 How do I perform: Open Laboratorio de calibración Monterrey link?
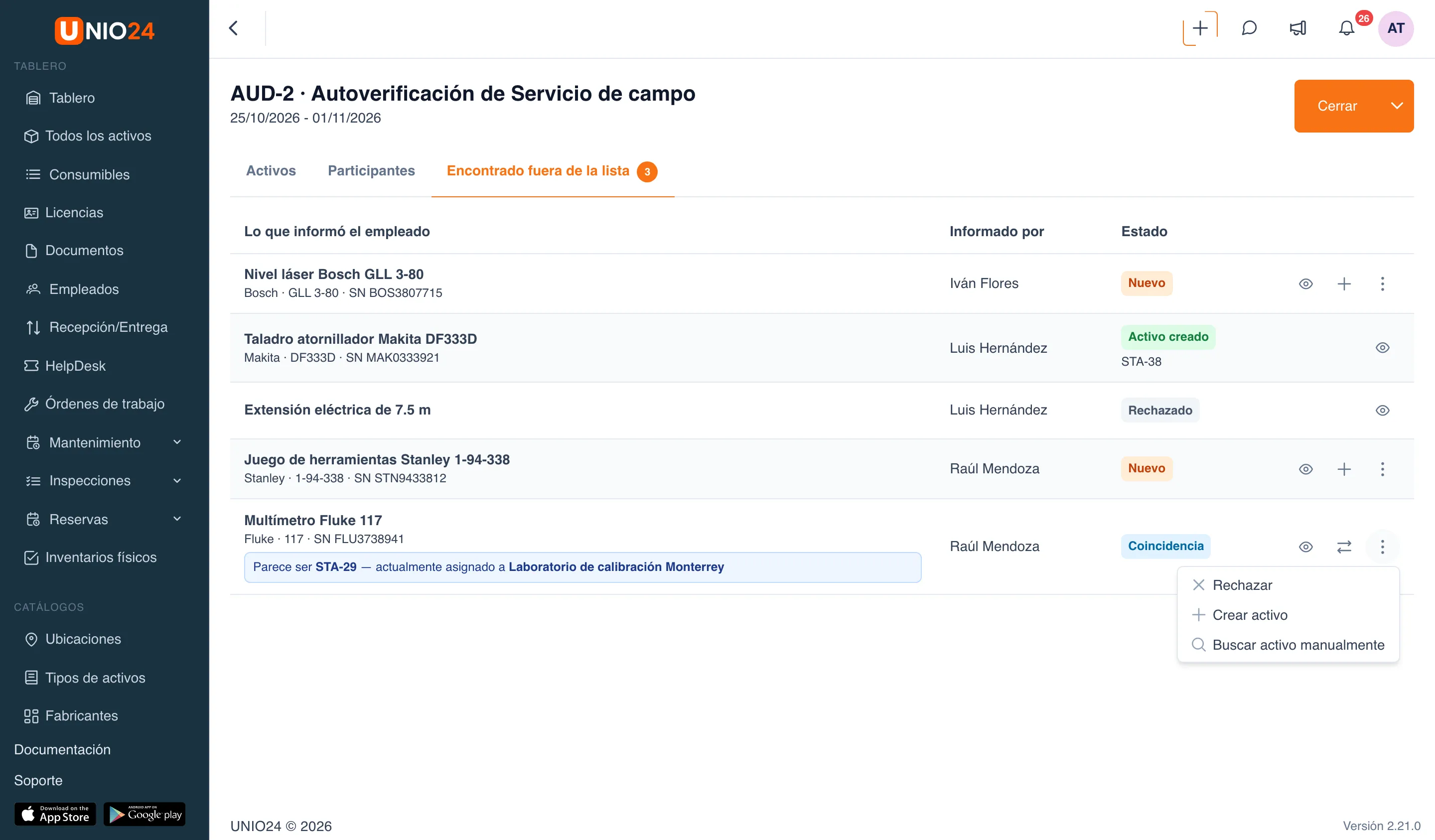click(x=616, y=566)
